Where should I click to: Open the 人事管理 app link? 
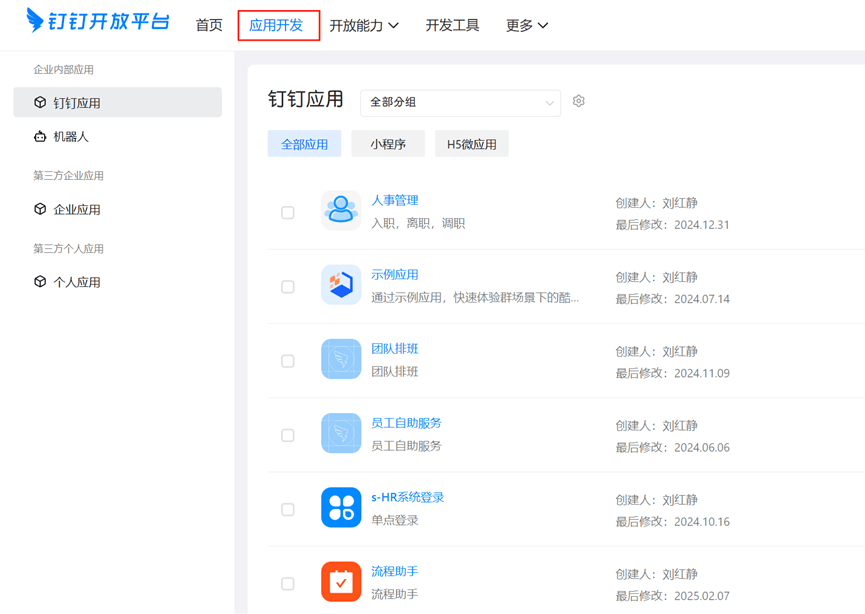pos(395,200)
